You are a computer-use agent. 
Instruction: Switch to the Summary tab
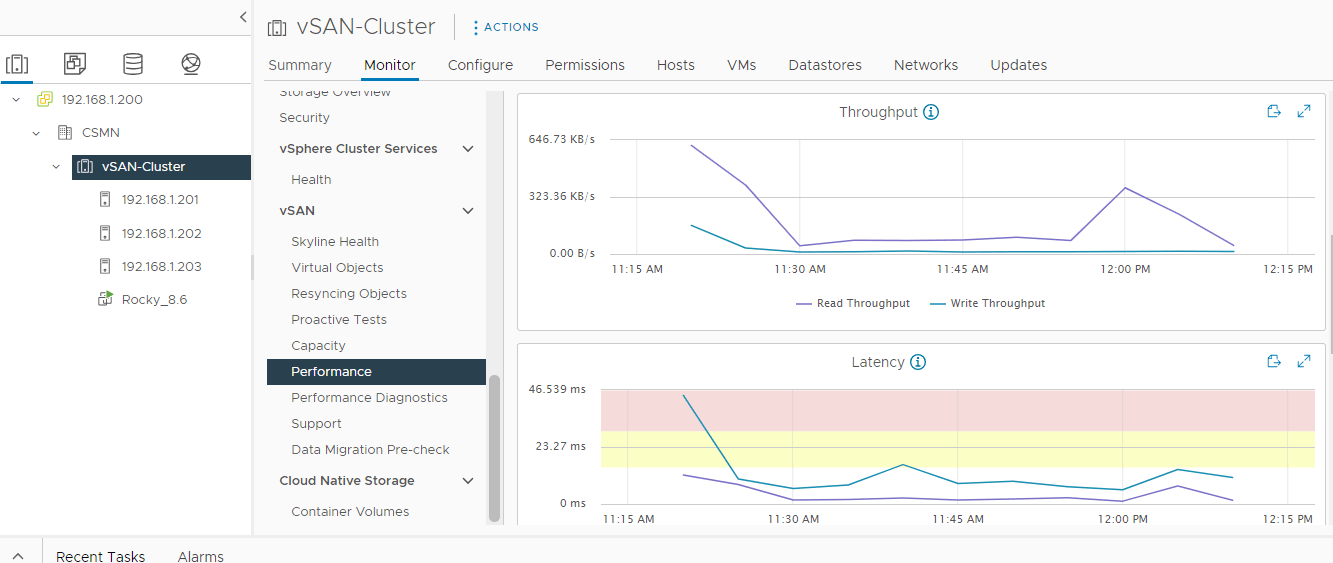300,65
